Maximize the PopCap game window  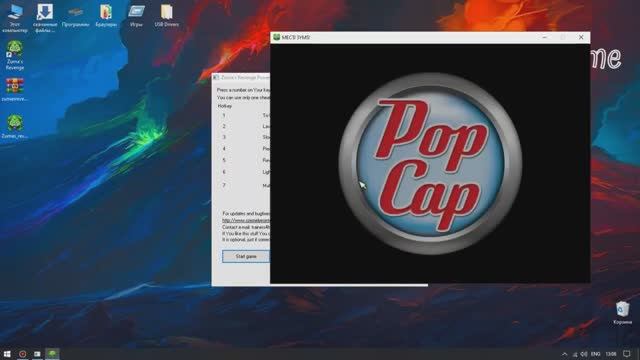(x=563, y=37)
